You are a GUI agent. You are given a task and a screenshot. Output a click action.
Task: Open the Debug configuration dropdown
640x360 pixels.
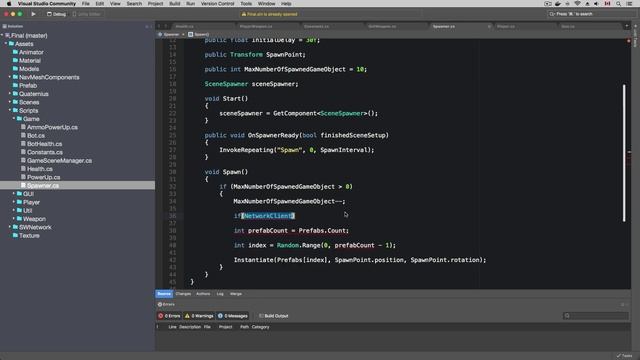point(56,14)
